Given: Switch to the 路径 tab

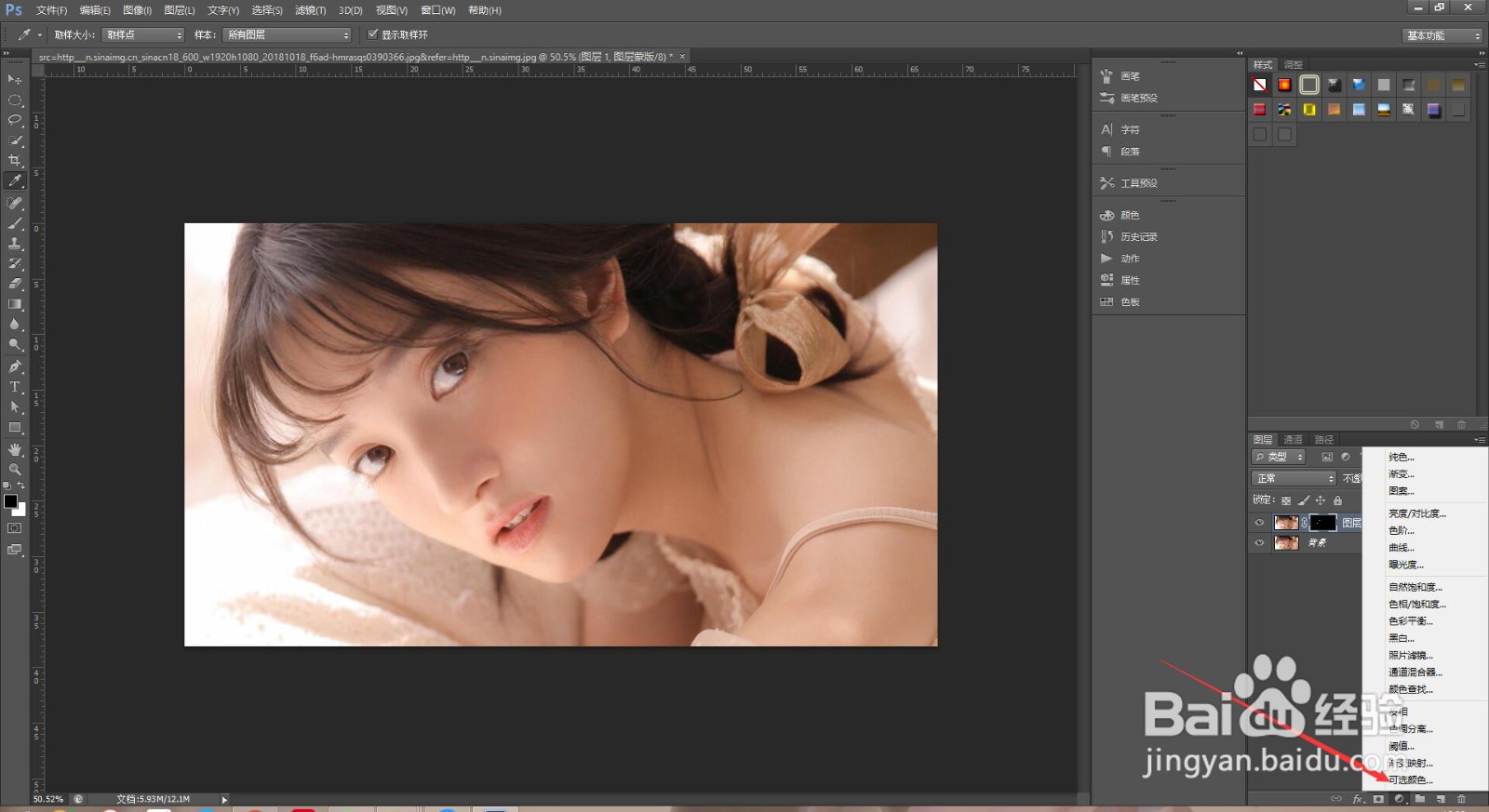Looking at the screenshot, I should click(x=1324, y=440).
